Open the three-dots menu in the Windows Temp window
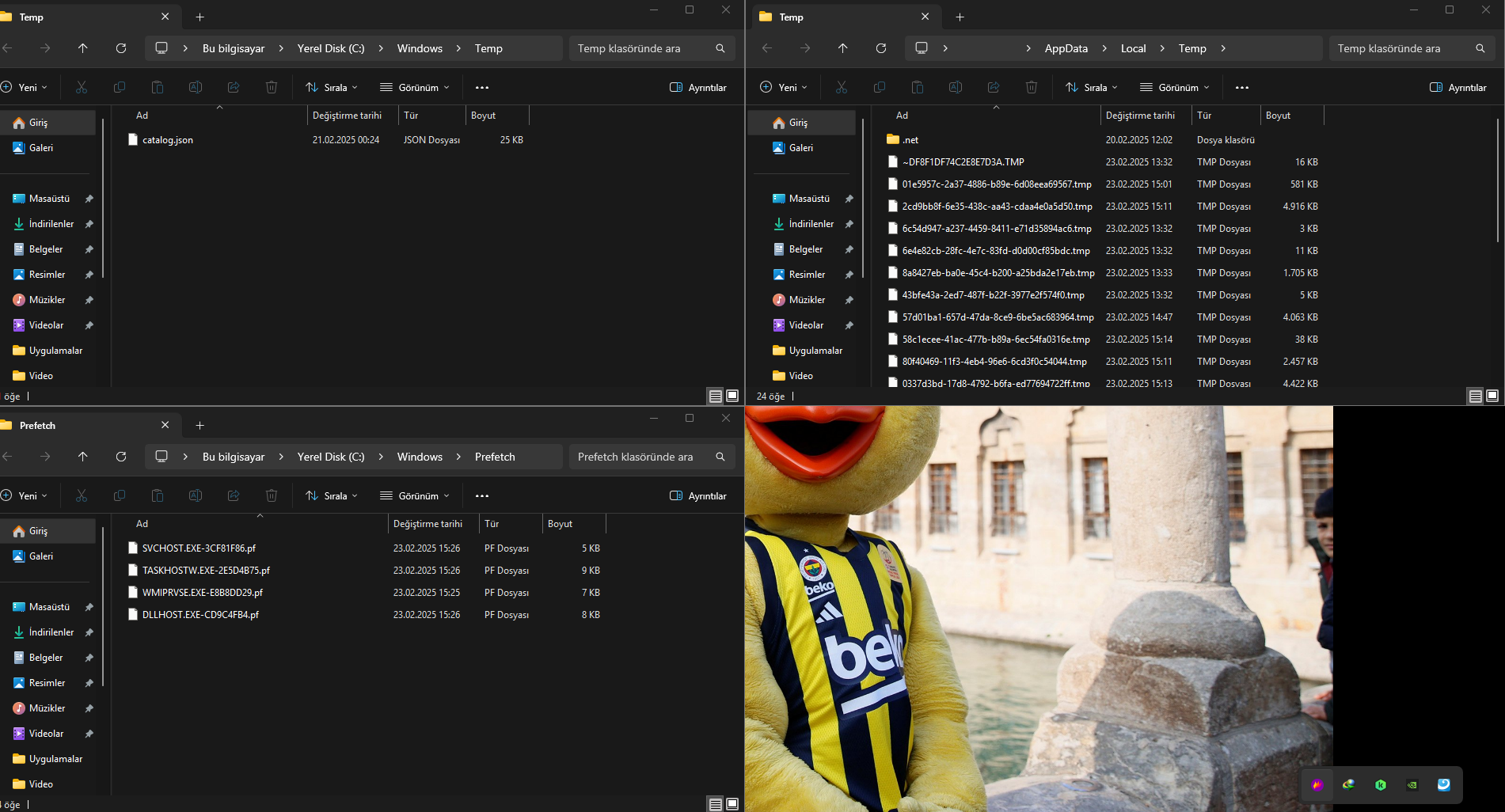The height and width of the screenshot is (812, 1505). click(x=482, y=87)
